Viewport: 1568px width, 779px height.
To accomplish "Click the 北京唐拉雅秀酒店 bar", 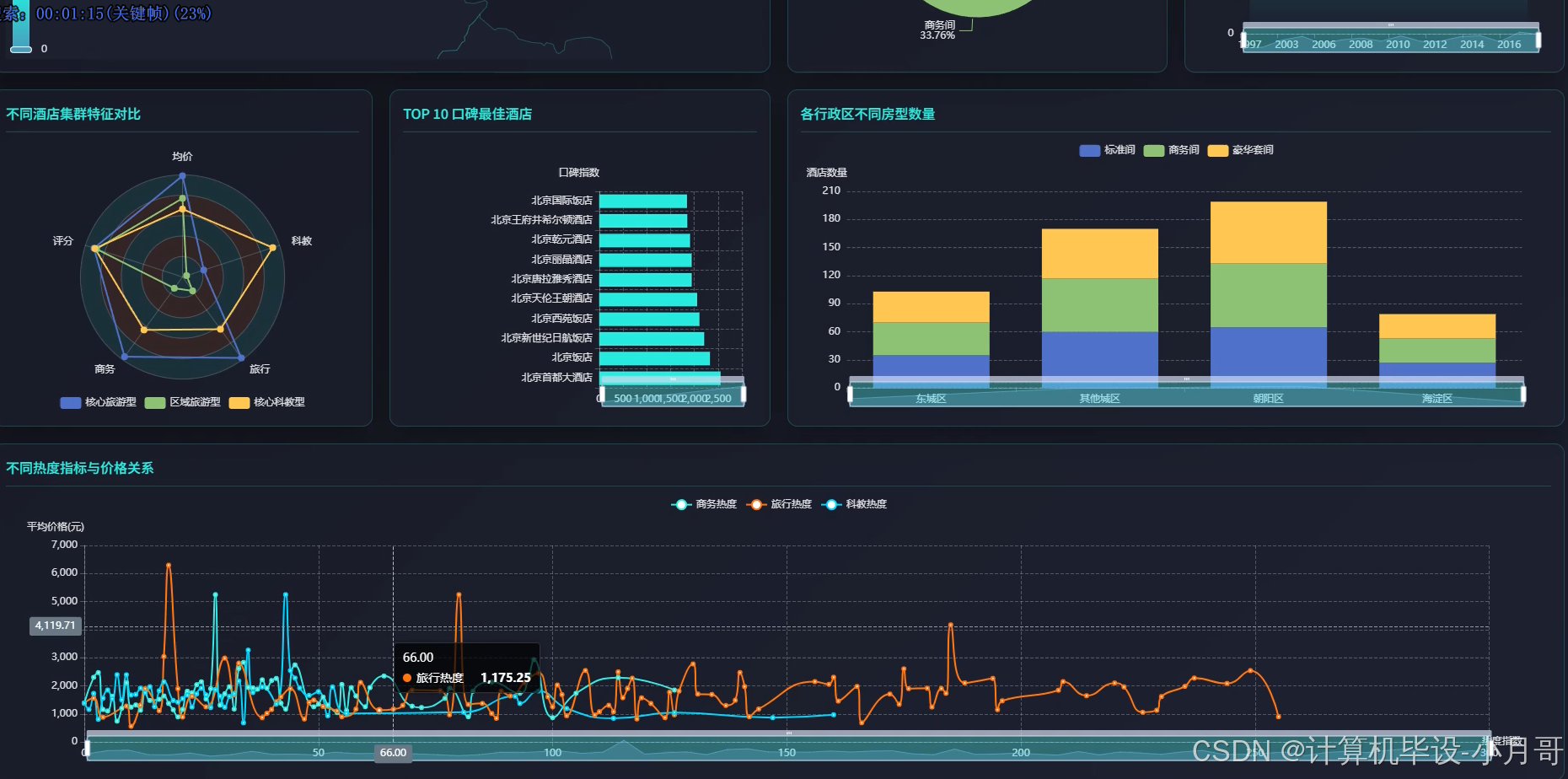I will tap(646, 279).
